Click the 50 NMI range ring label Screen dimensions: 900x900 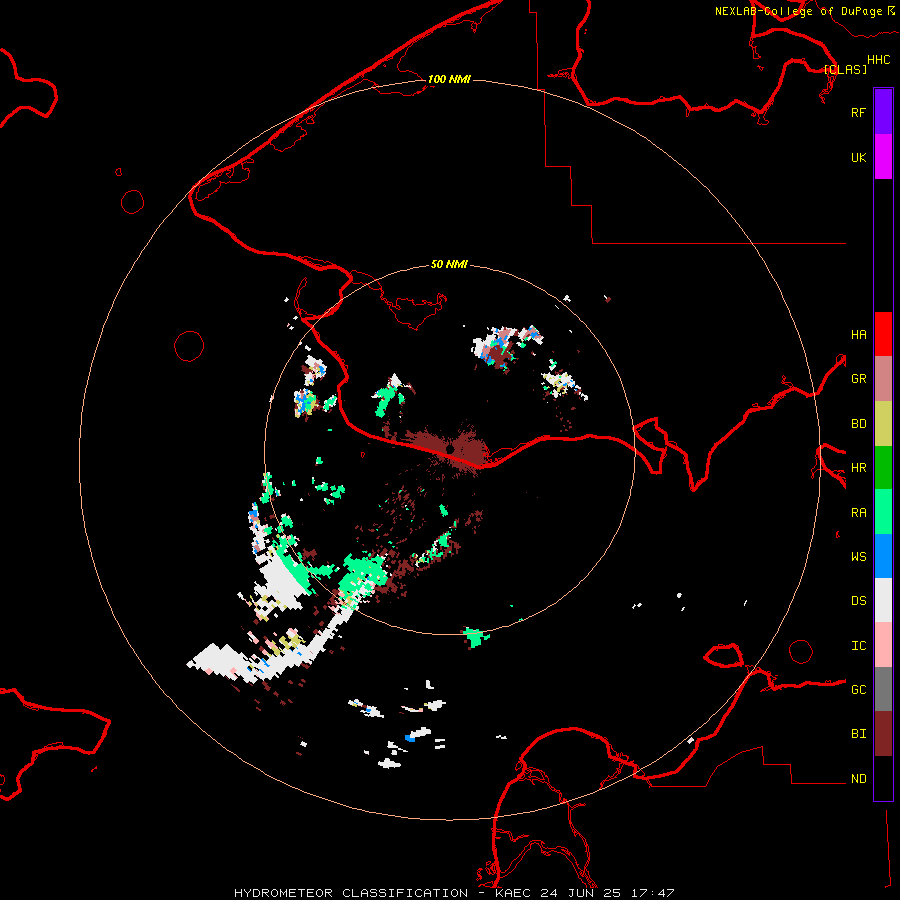tap(449, 264)
